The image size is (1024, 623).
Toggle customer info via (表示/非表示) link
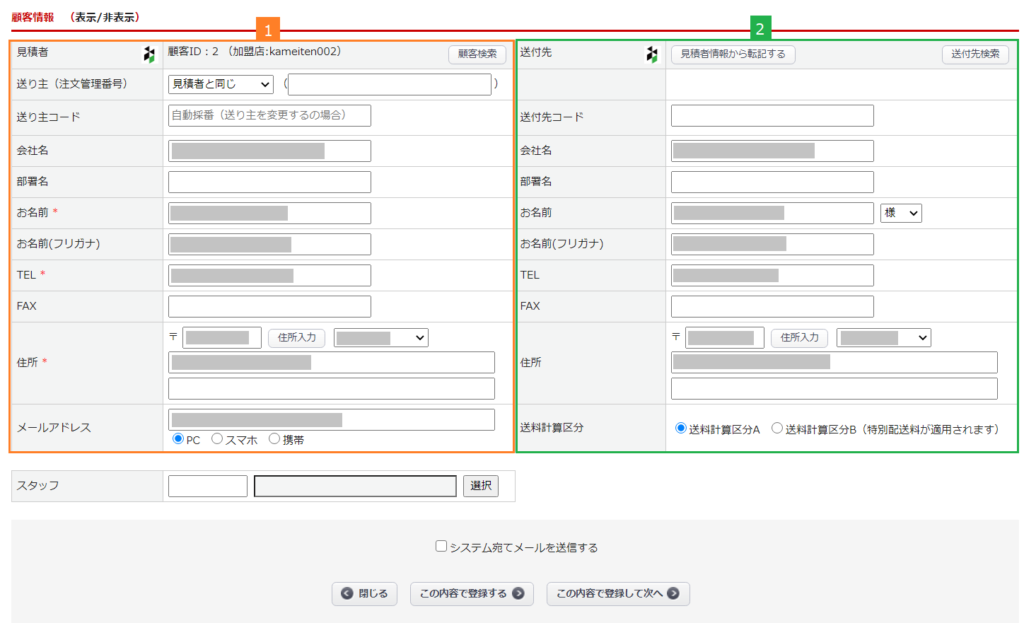[x=106, y=17]
